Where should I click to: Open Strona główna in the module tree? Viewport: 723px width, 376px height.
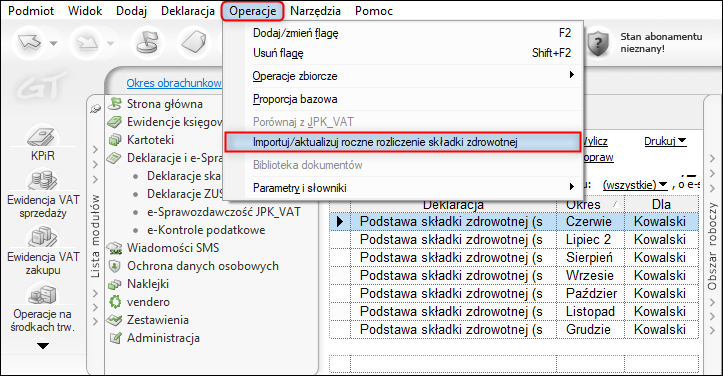(x=165, y=104)
